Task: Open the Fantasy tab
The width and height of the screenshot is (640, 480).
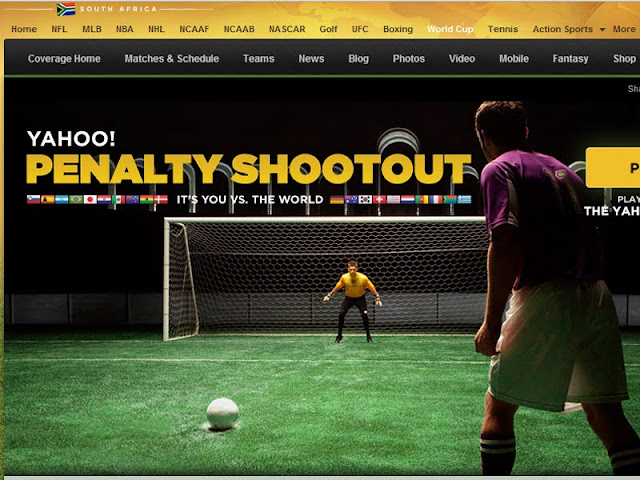Action: pyautogui.click(x=571, y=59)
